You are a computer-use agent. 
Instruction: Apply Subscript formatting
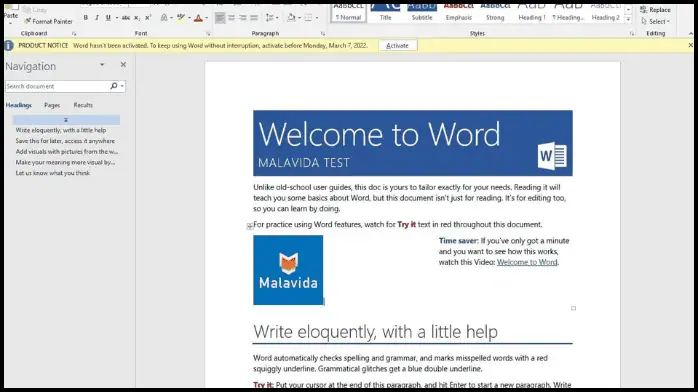(137, 18)
